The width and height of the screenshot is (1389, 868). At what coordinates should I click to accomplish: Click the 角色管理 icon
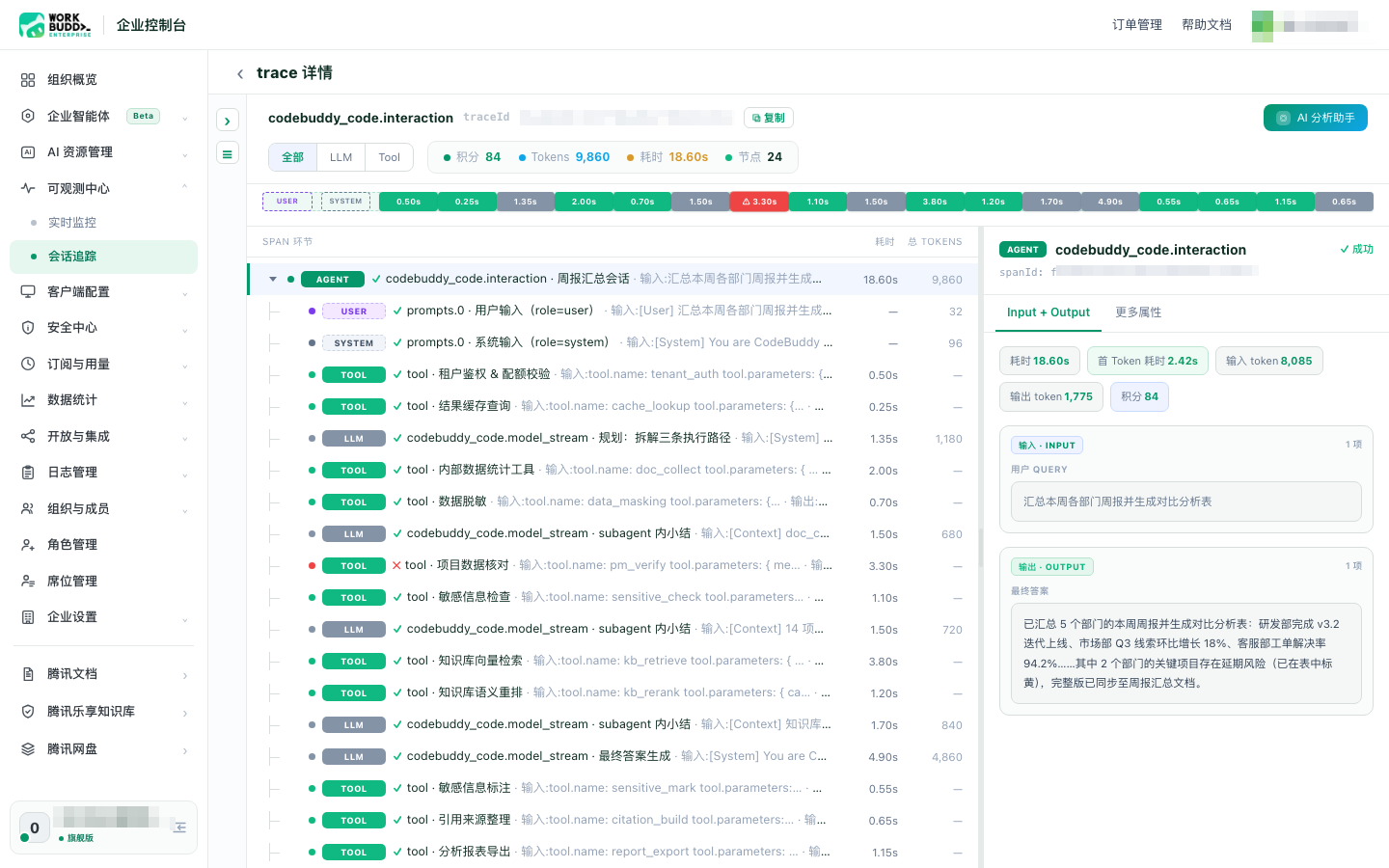click(x=28, y=545)
